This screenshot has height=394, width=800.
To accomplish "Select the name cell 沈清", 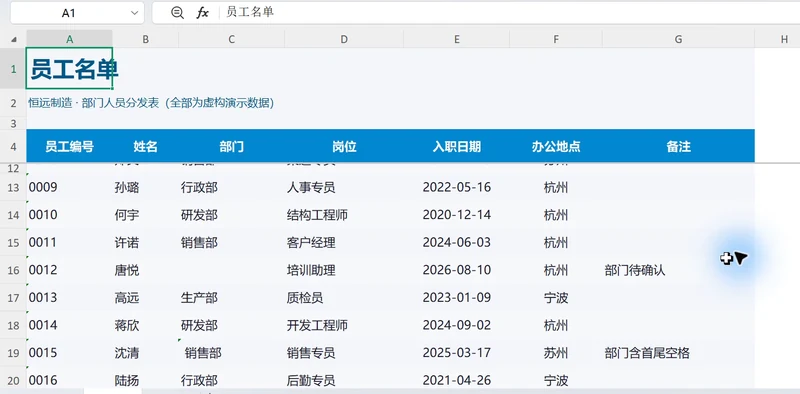I will (x=145, y=353).
